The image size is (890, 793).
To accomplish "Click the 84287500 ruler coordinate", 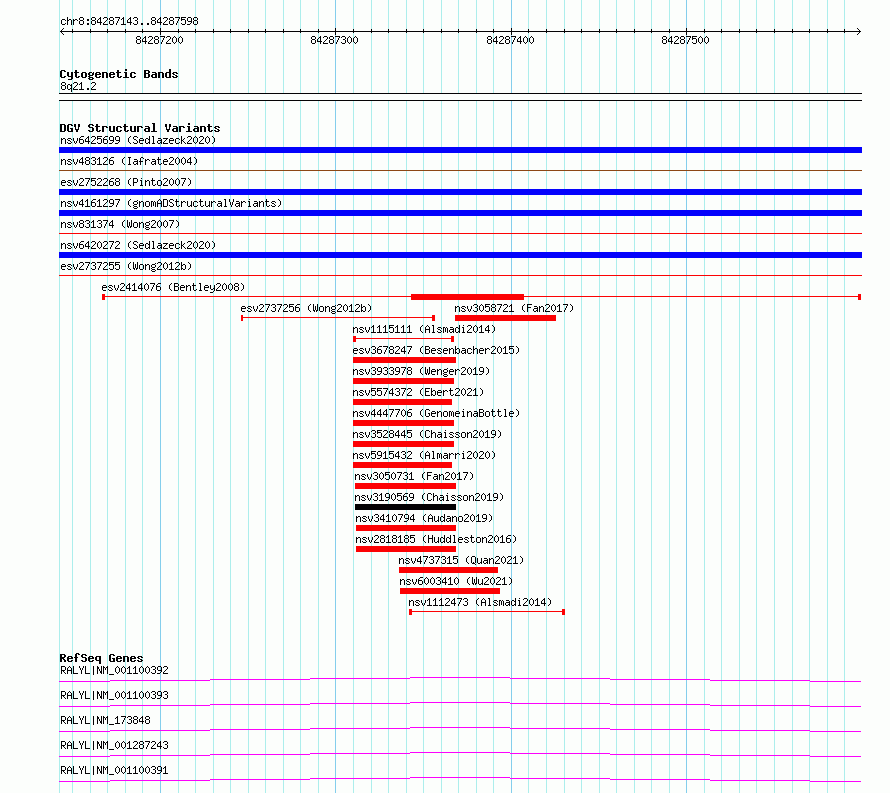I will [x=685, y=40].
